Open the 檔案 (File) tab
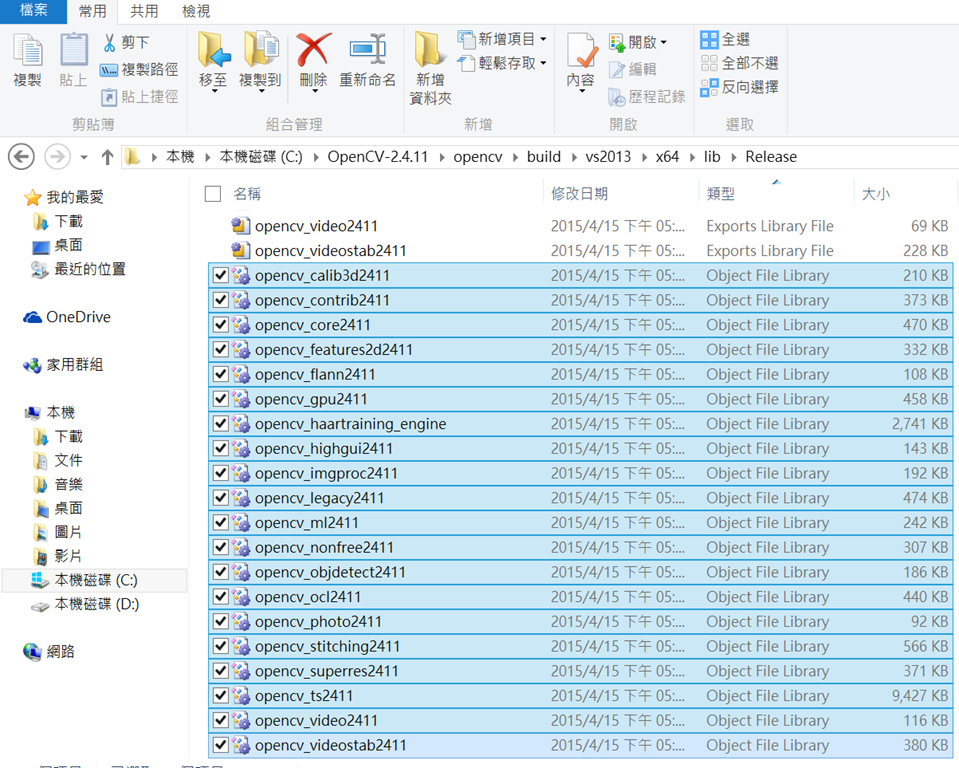Screen dimensions: 959x768 pyautogui.click(x=34, y=10)
